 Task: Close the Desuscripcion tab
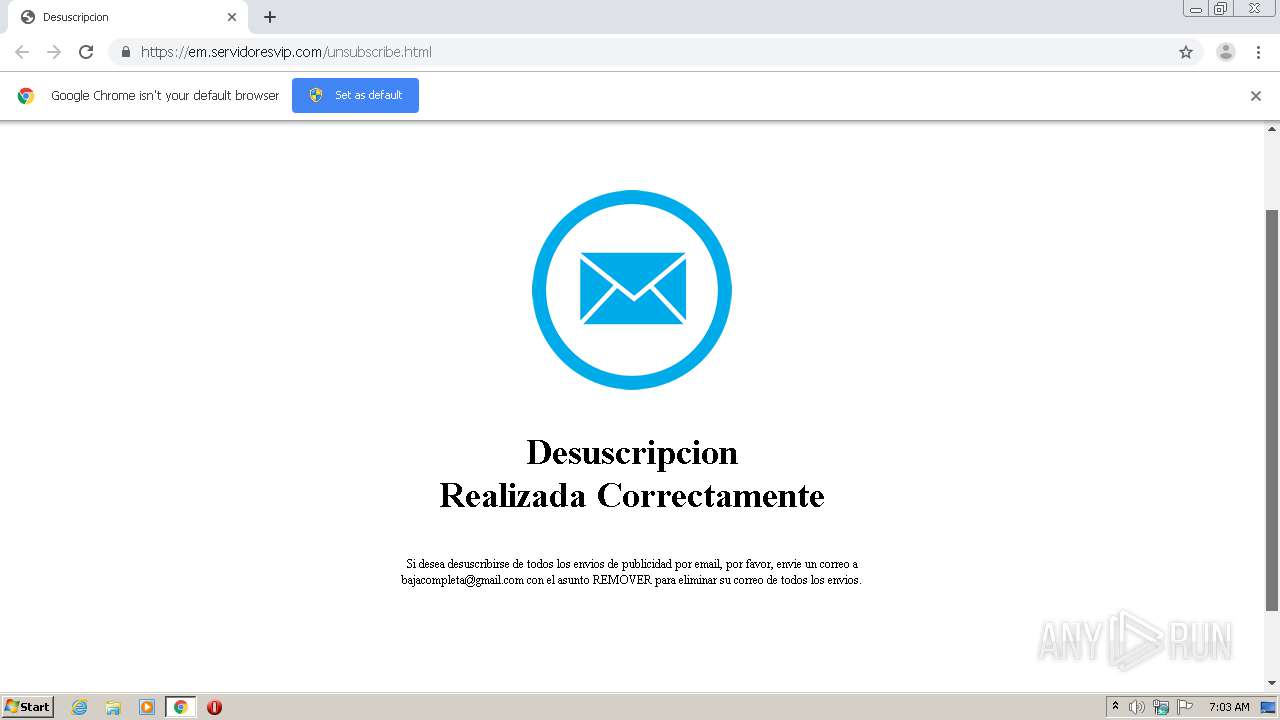tap(232, 17)
